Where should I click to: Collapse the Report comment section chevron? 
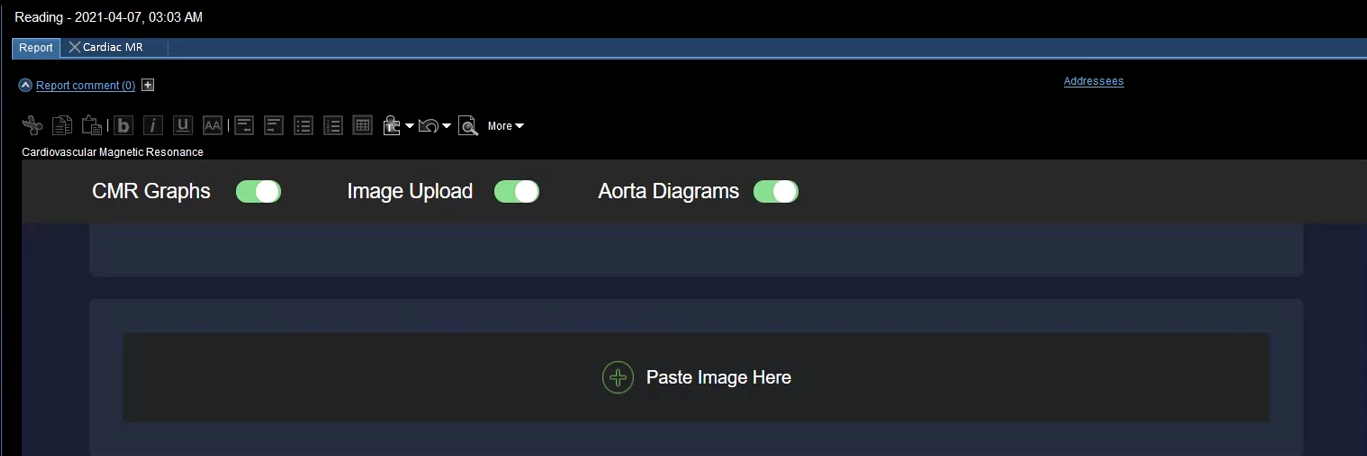(25, 86)
